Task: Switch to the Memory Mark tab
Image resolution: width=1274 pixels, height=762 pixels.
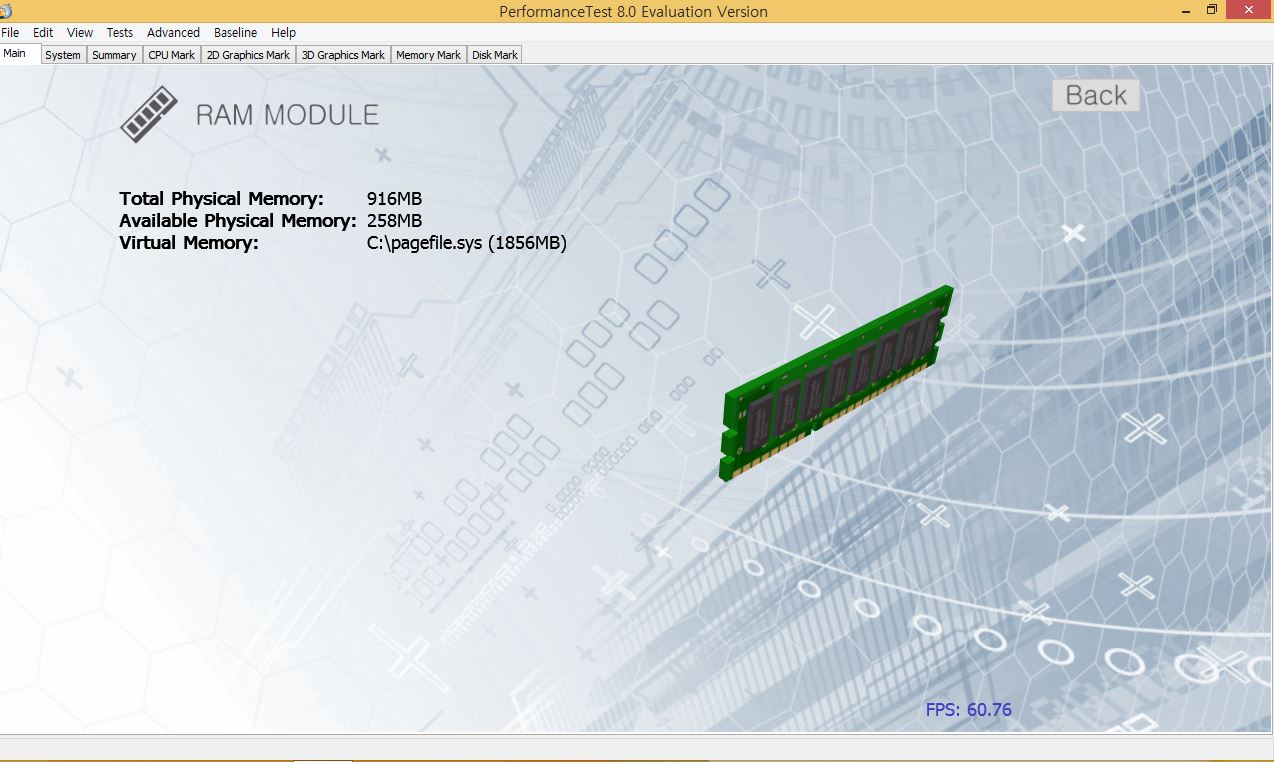Action: point(428,55)
